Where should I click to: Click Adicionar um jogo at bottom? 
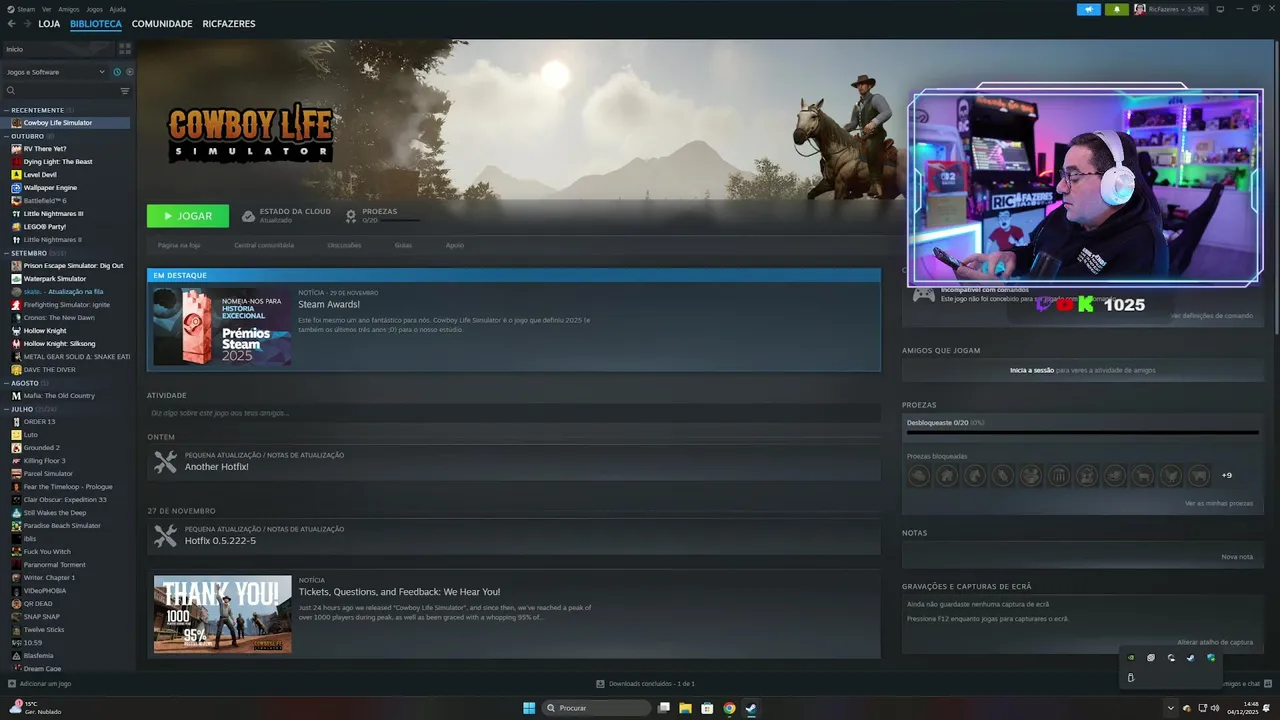coord(39,684)
